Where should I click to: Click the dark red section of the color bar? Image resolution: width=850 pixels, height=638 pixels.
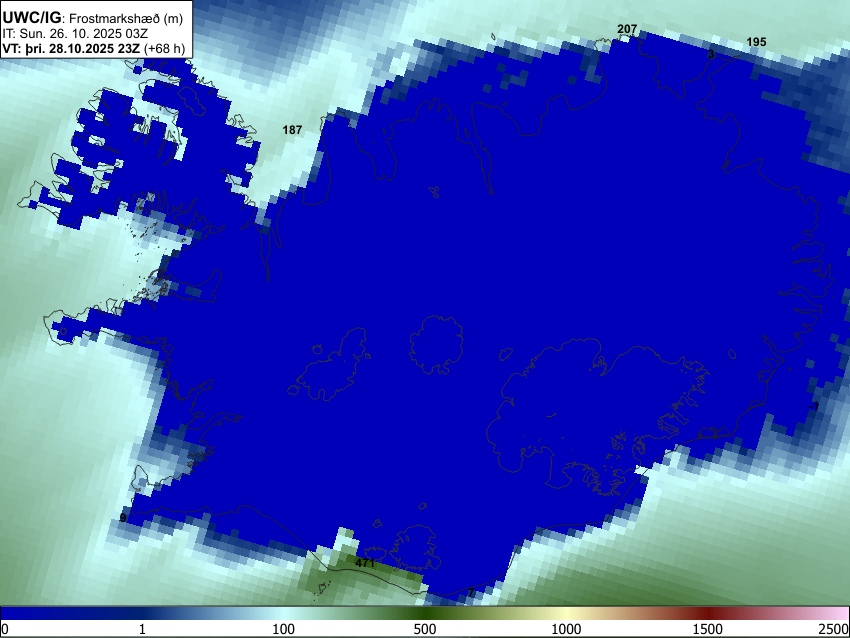(x=708, y=613)
